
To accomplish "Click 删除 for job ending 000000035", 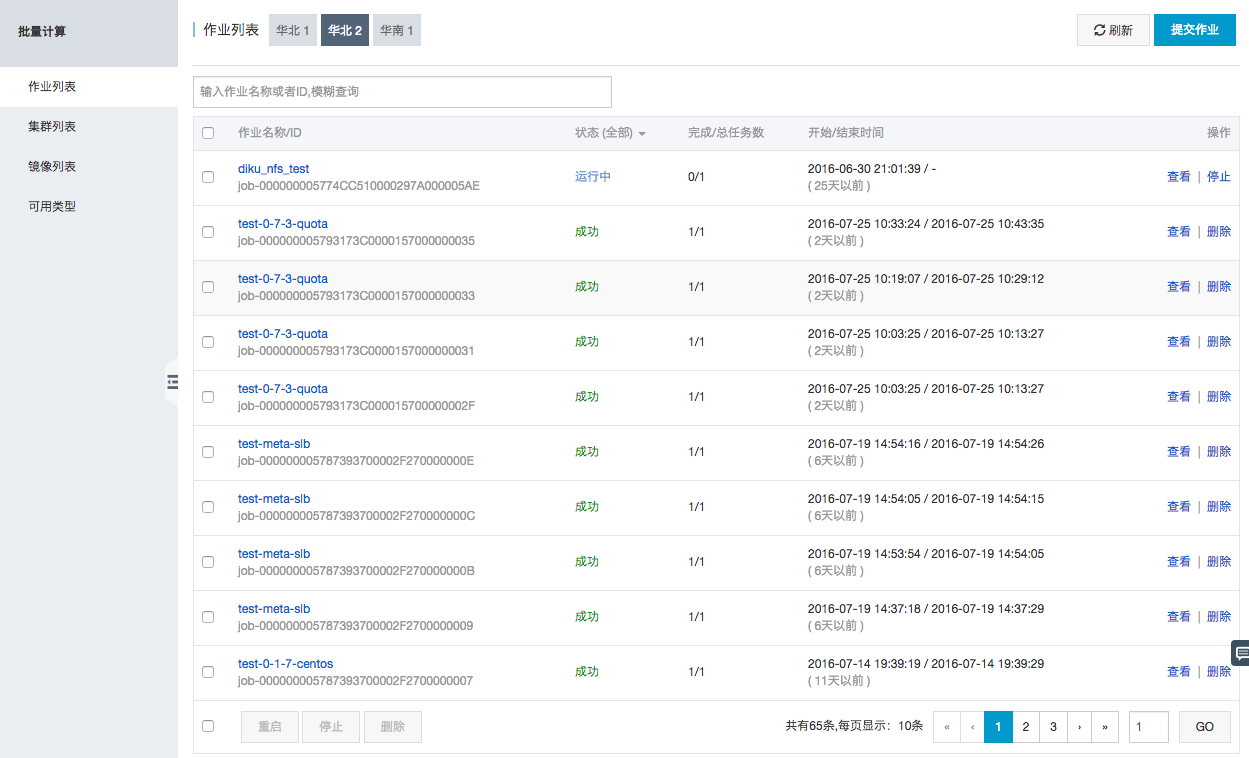I will (x=1219, y=232).
